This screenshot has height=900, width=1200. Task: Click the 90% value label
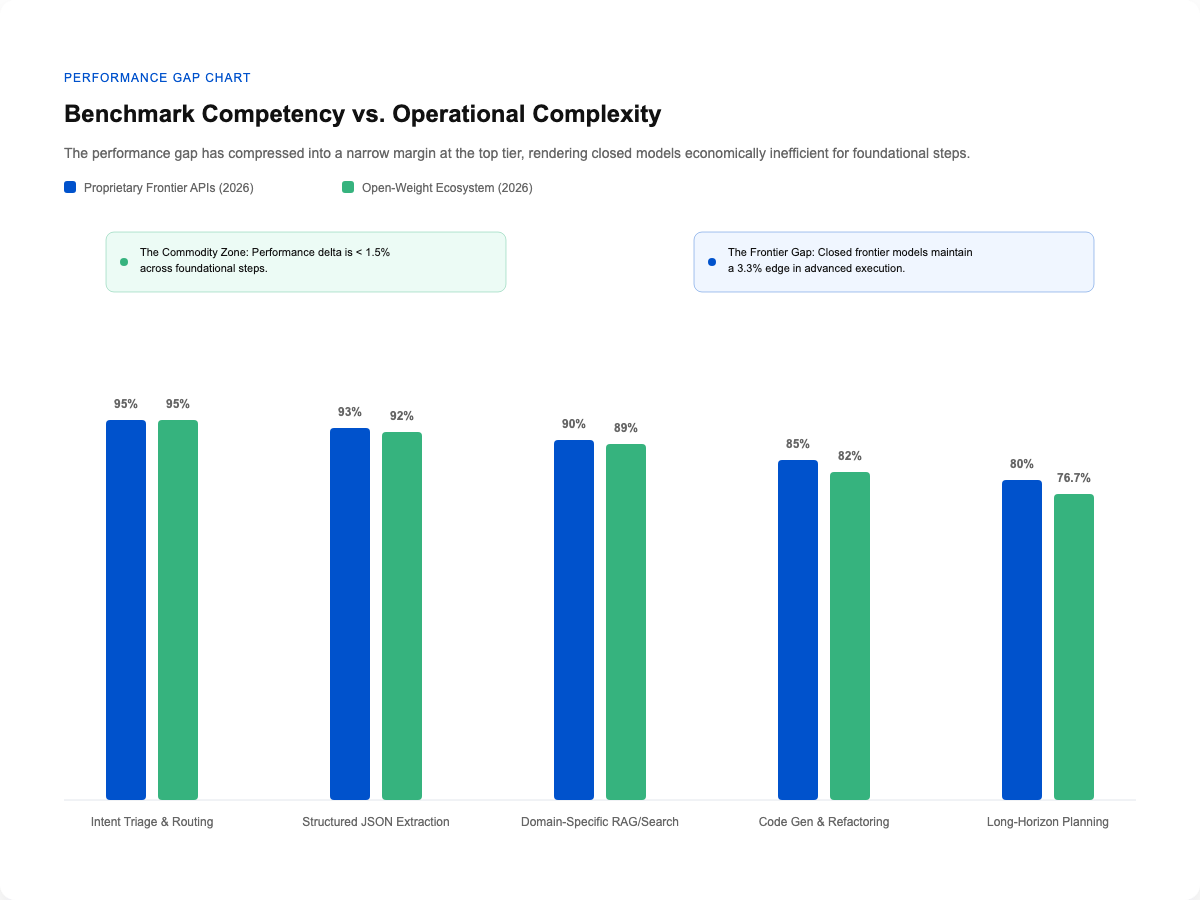(x=574, y=424)
